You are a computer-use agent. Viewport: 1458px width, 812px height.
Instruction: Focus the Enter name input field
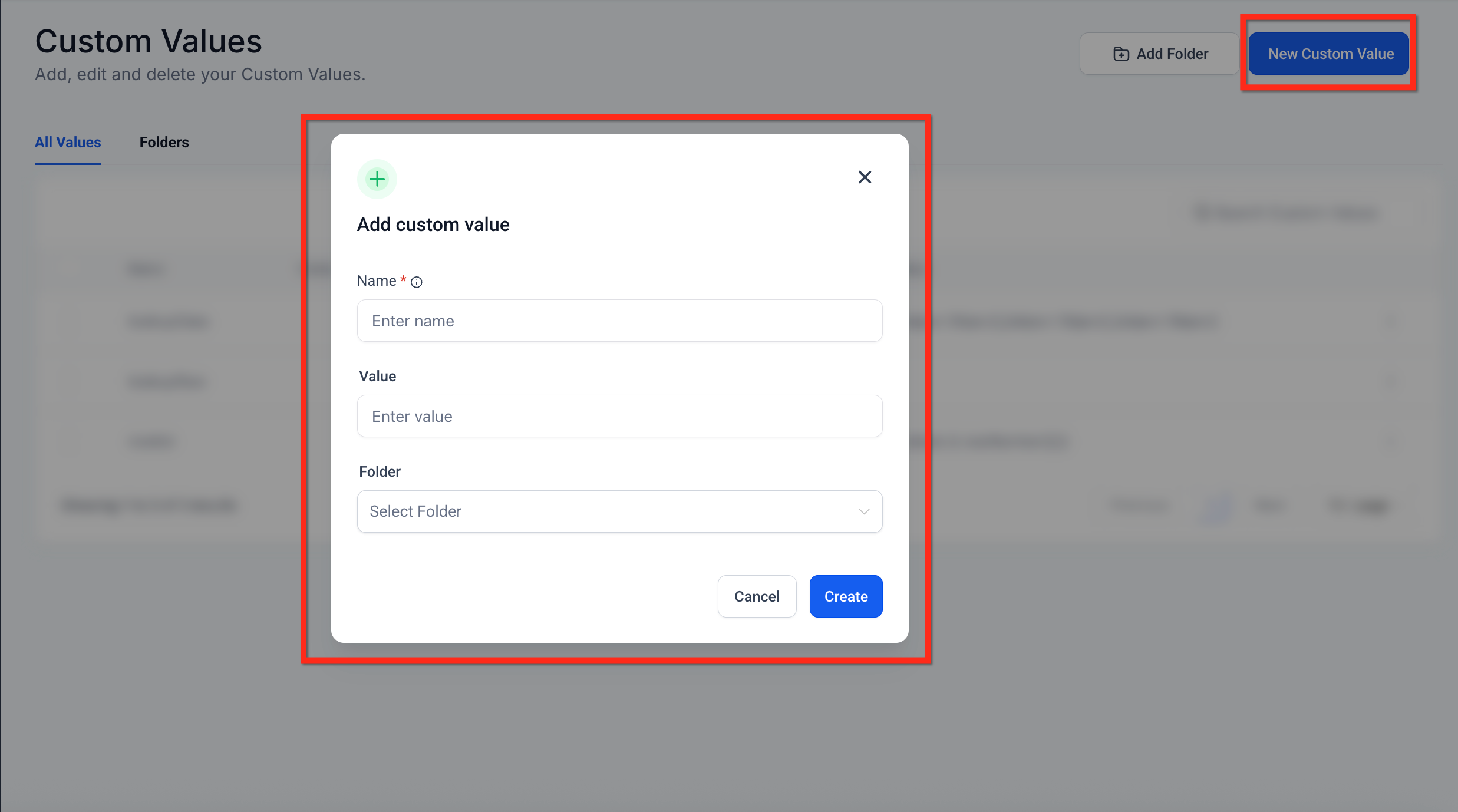point(619,321)
